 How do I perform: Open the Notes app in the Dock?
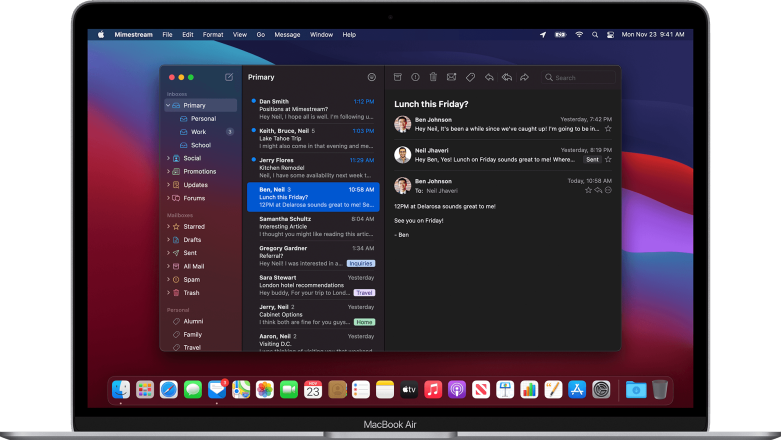pyautogui.click(x=385, y=390)
